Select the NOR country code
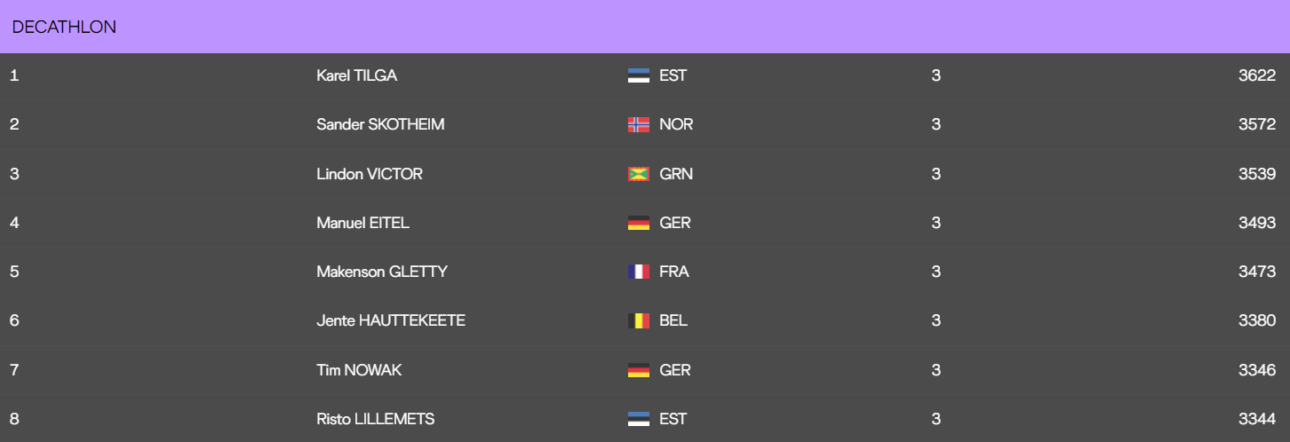Viewport: 1290px width, 442px height. [676, 124]
